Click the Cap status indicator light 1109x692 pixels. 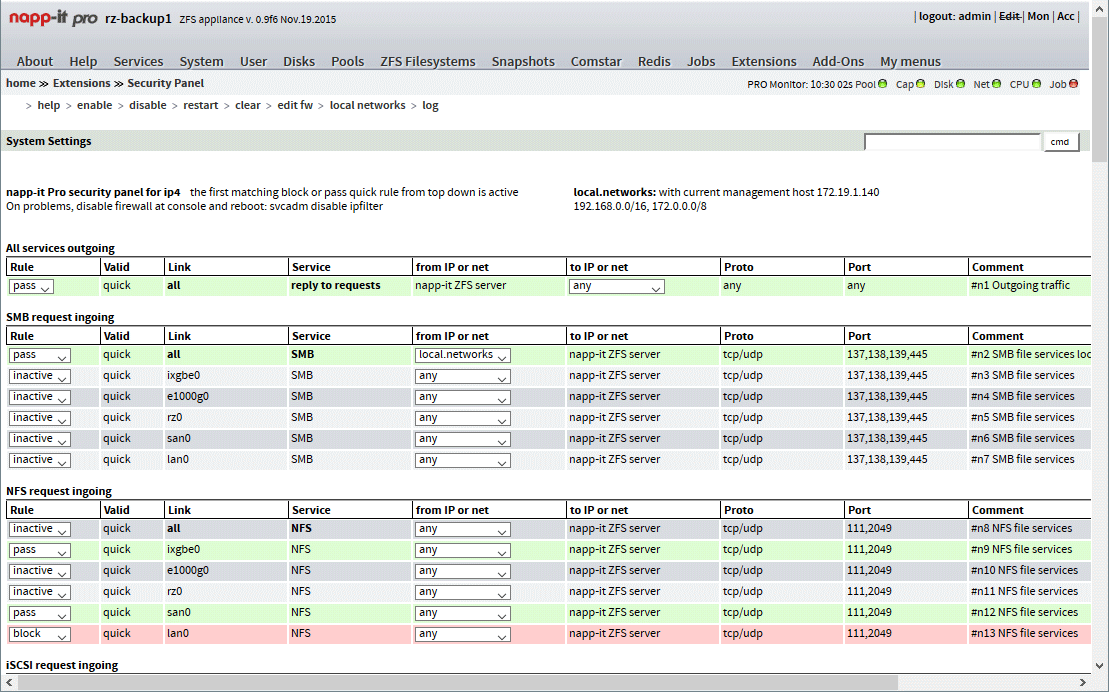pyautogui.click(x=920, y=83)
